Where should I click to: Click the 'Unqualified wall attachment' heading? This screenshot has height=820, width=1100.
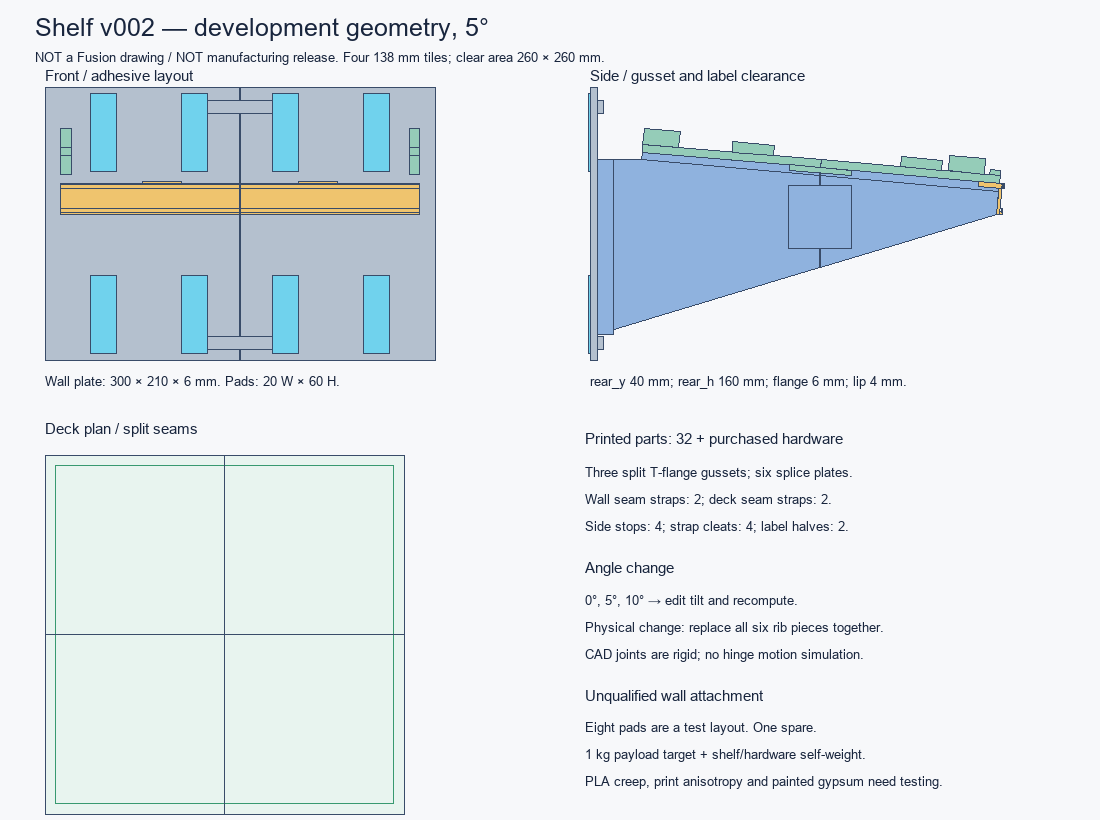673,696
